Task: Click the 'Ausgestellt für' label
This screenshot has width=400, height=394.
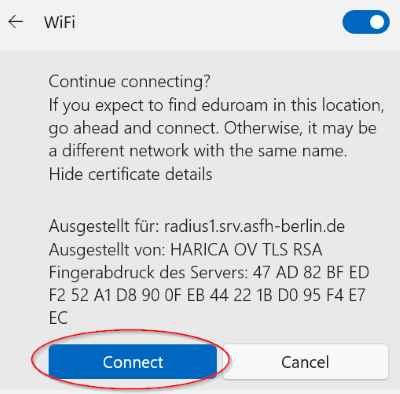Action: [104, 227]
